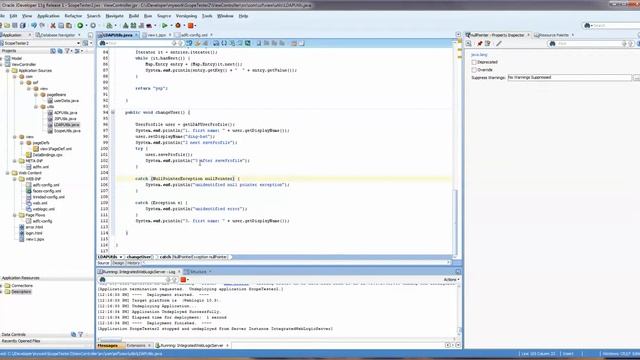Click the editor Find search field
The width and height of the screenshot is (640, 360).
[x=139, y=43]
